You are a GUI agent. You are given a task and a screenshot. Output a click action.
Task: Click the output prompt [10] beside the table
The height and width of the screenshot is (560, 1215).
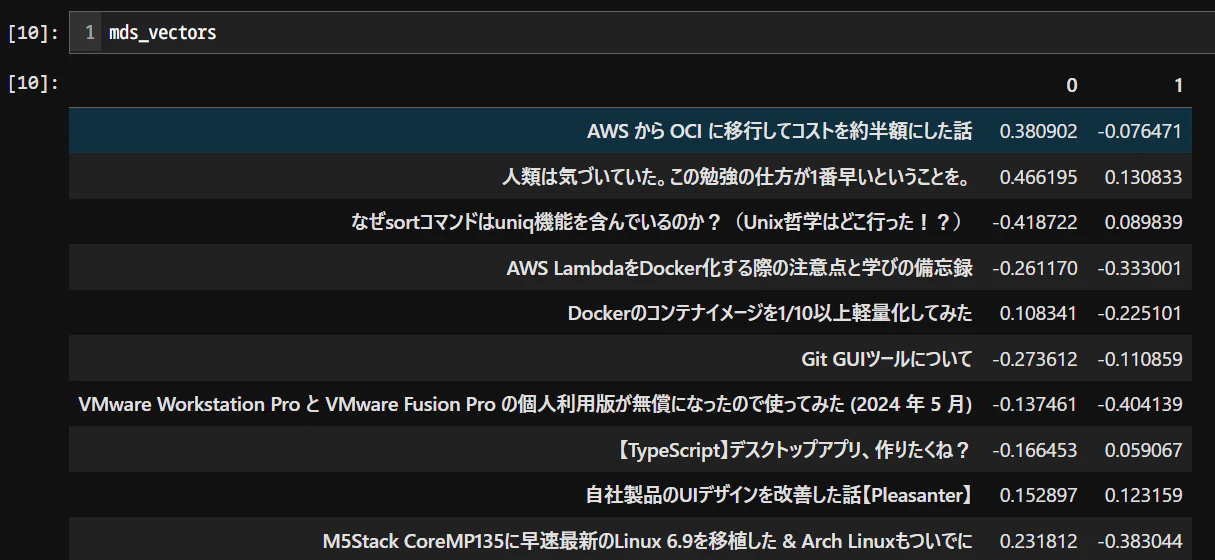[33, 83]
